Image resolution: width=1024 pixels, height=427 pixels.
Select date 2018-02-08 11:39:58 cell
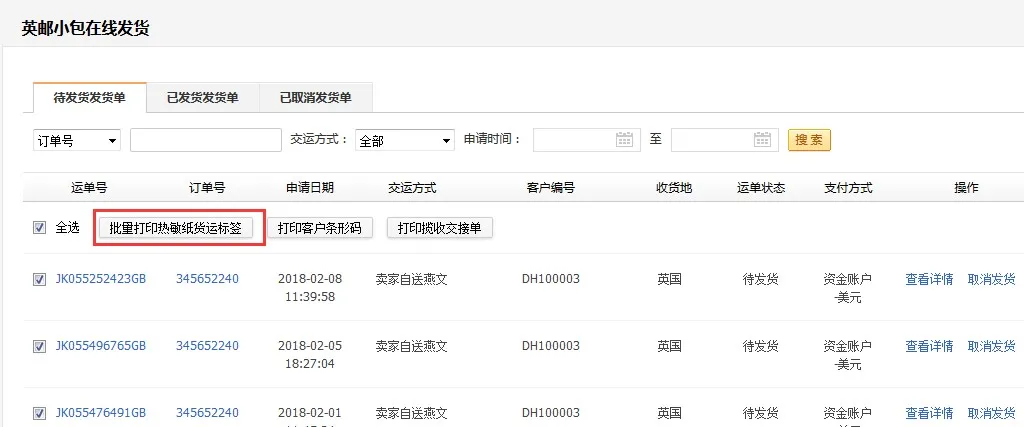coord(310,288)
